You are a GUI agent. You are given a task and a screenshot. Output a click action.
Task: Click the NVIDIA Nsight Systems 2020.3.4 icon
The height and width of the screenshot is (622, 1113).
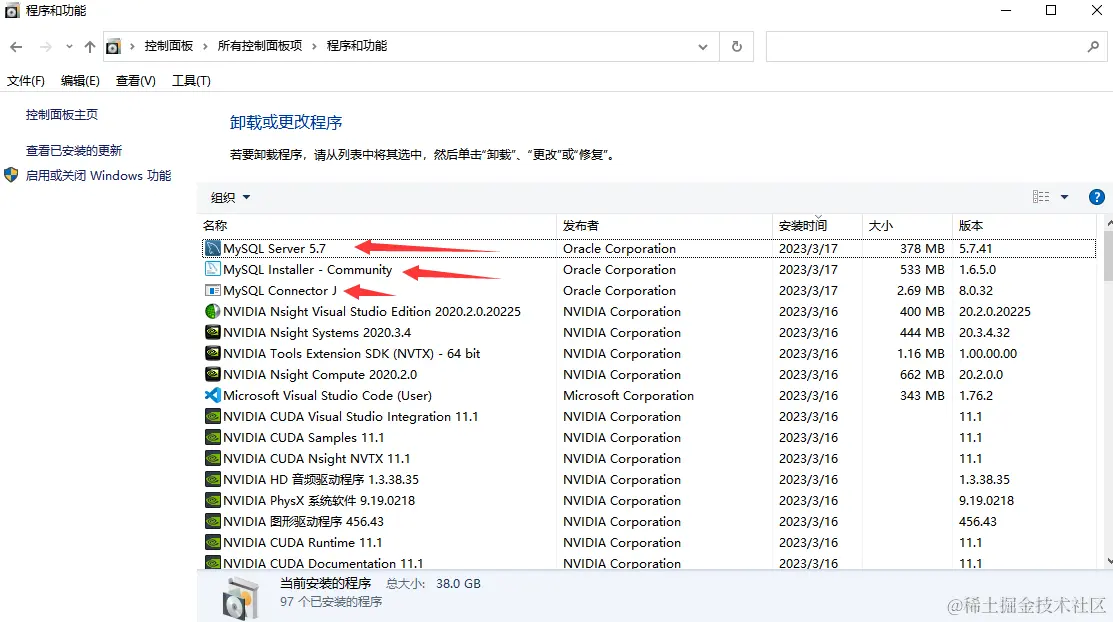pos(212,332)
